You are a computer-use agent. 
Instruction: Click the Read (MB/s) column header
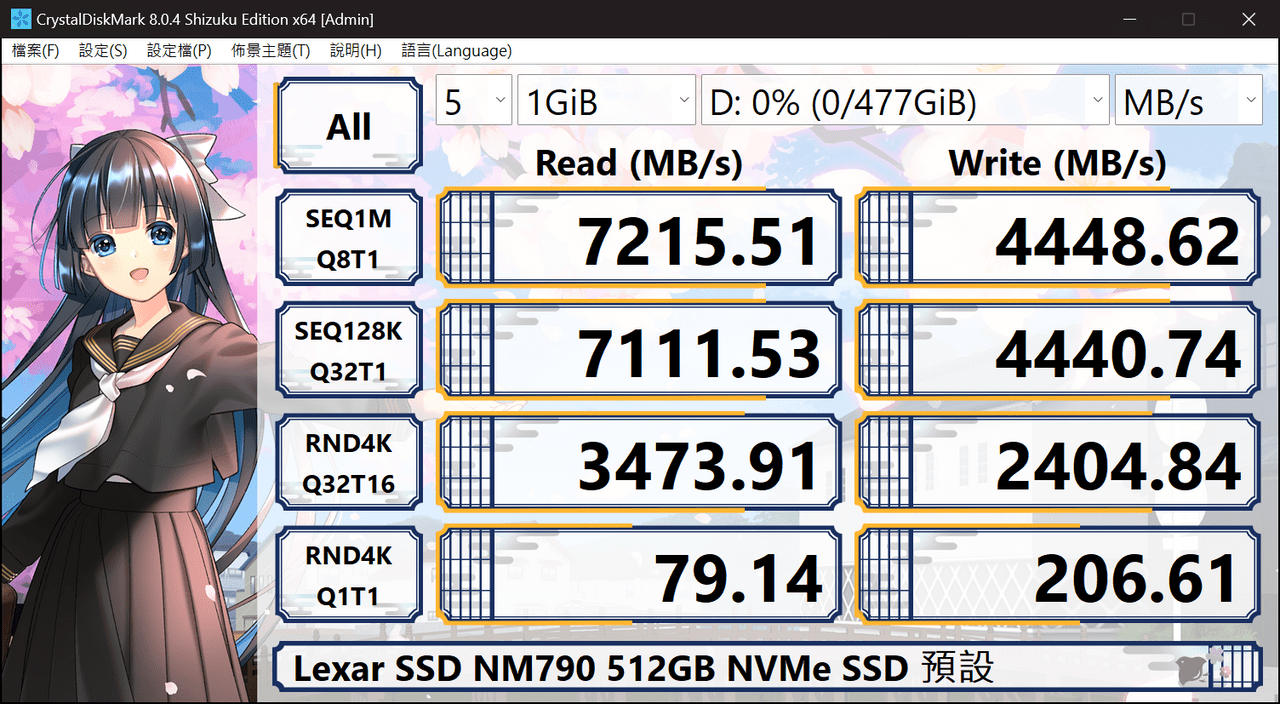(x=639, y=162)
